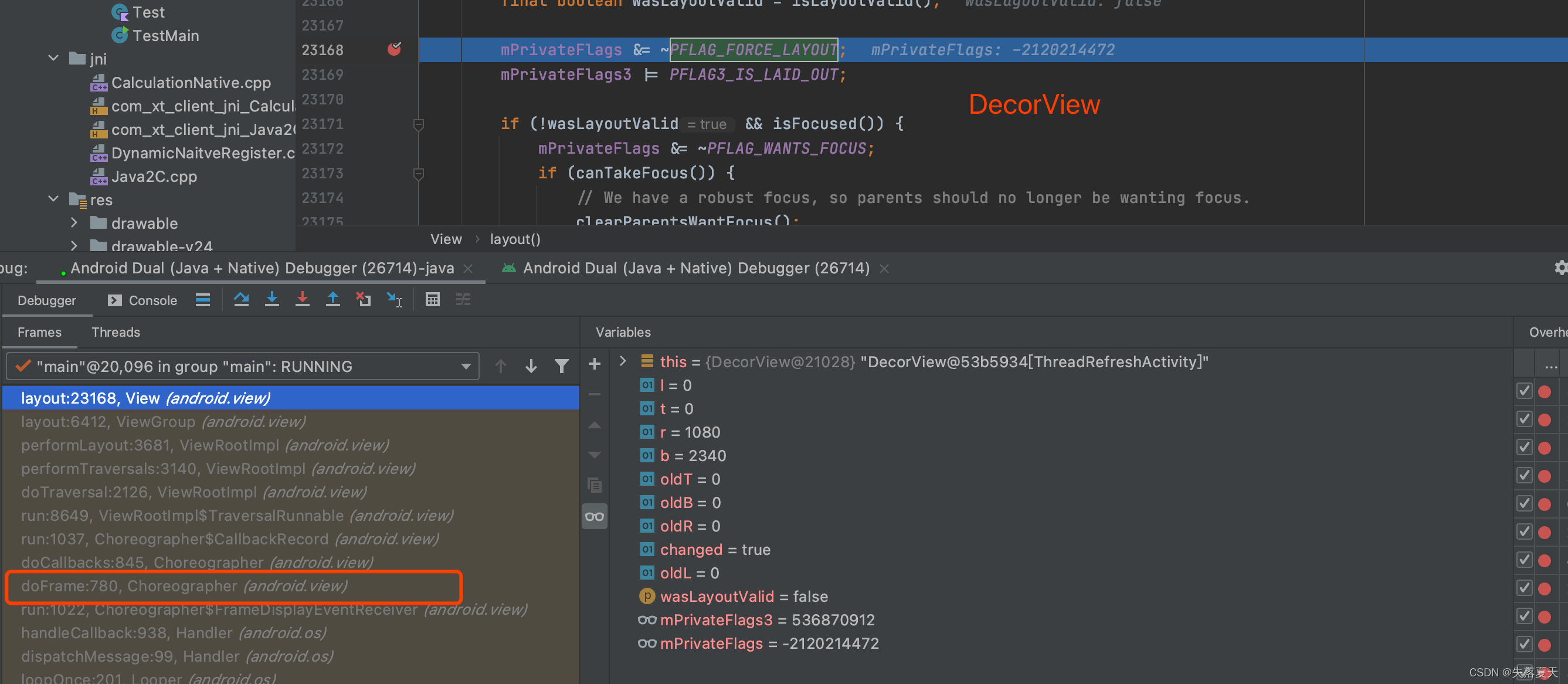1568x684 pixels.
Task: Expand the 'this' DecorView variable
Action: pos(622,361)
